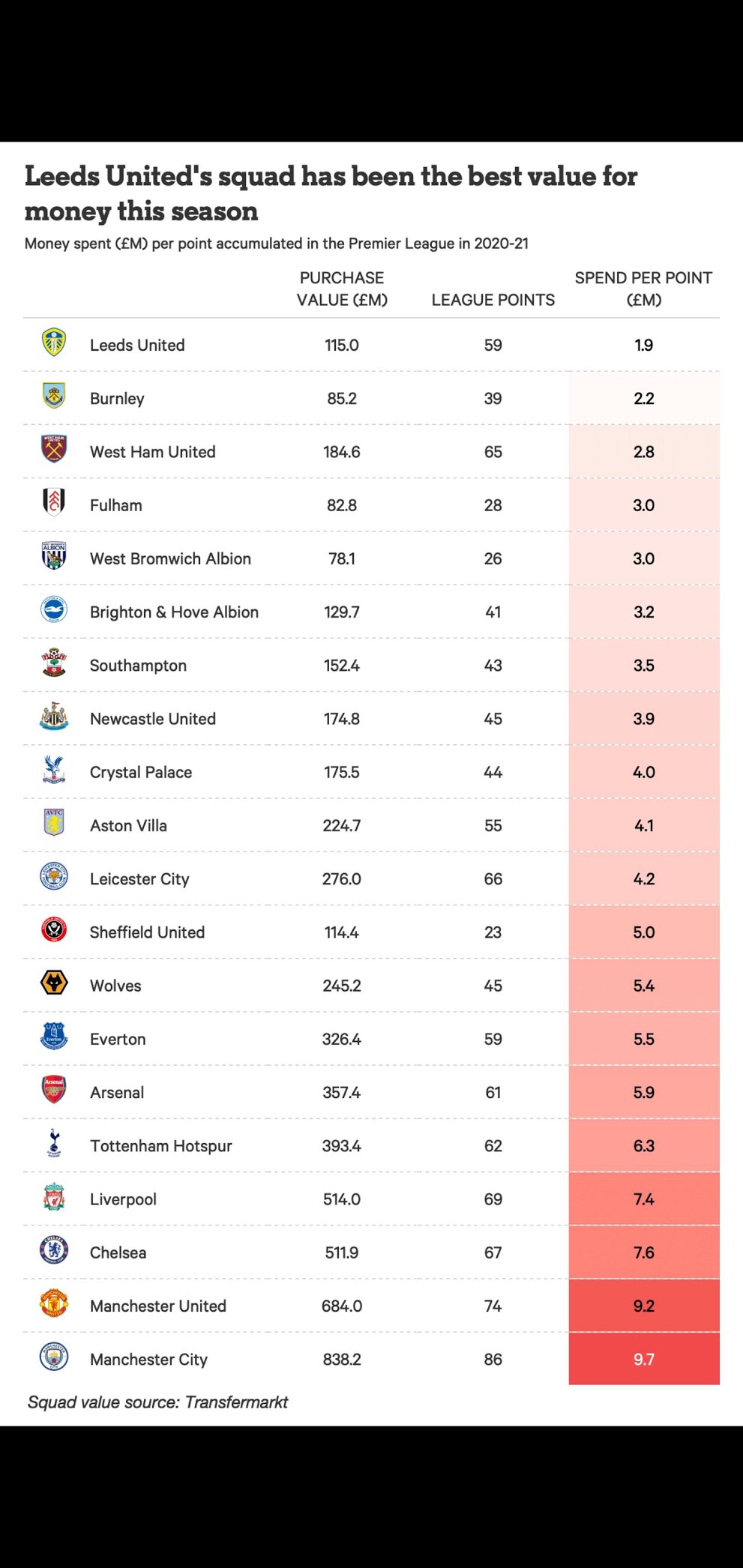This screenshot has width=743, height=1568.
Task: Click the Tottenham Hotspur cockerel crest
Action: (54, 1143)
